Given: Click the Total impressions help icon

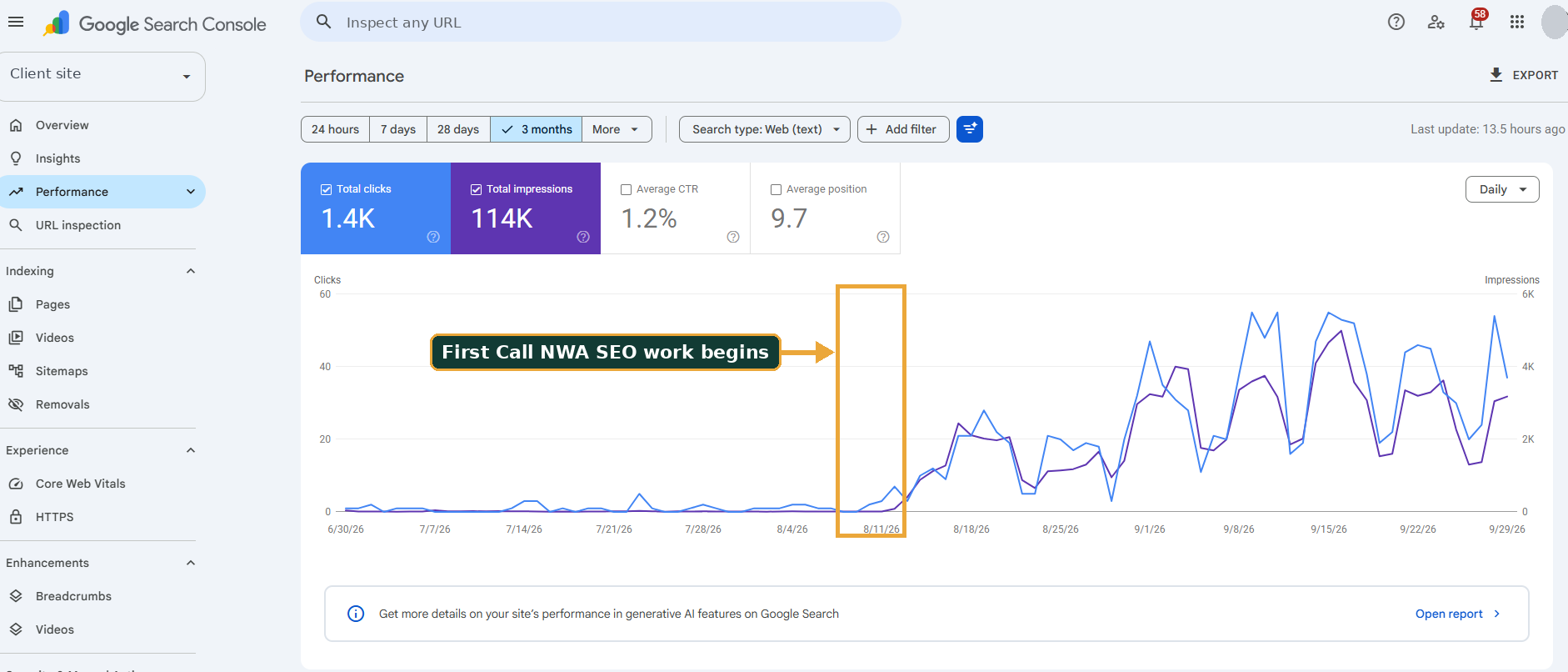Looking at the screenshot, I should (x=583, y=237).
